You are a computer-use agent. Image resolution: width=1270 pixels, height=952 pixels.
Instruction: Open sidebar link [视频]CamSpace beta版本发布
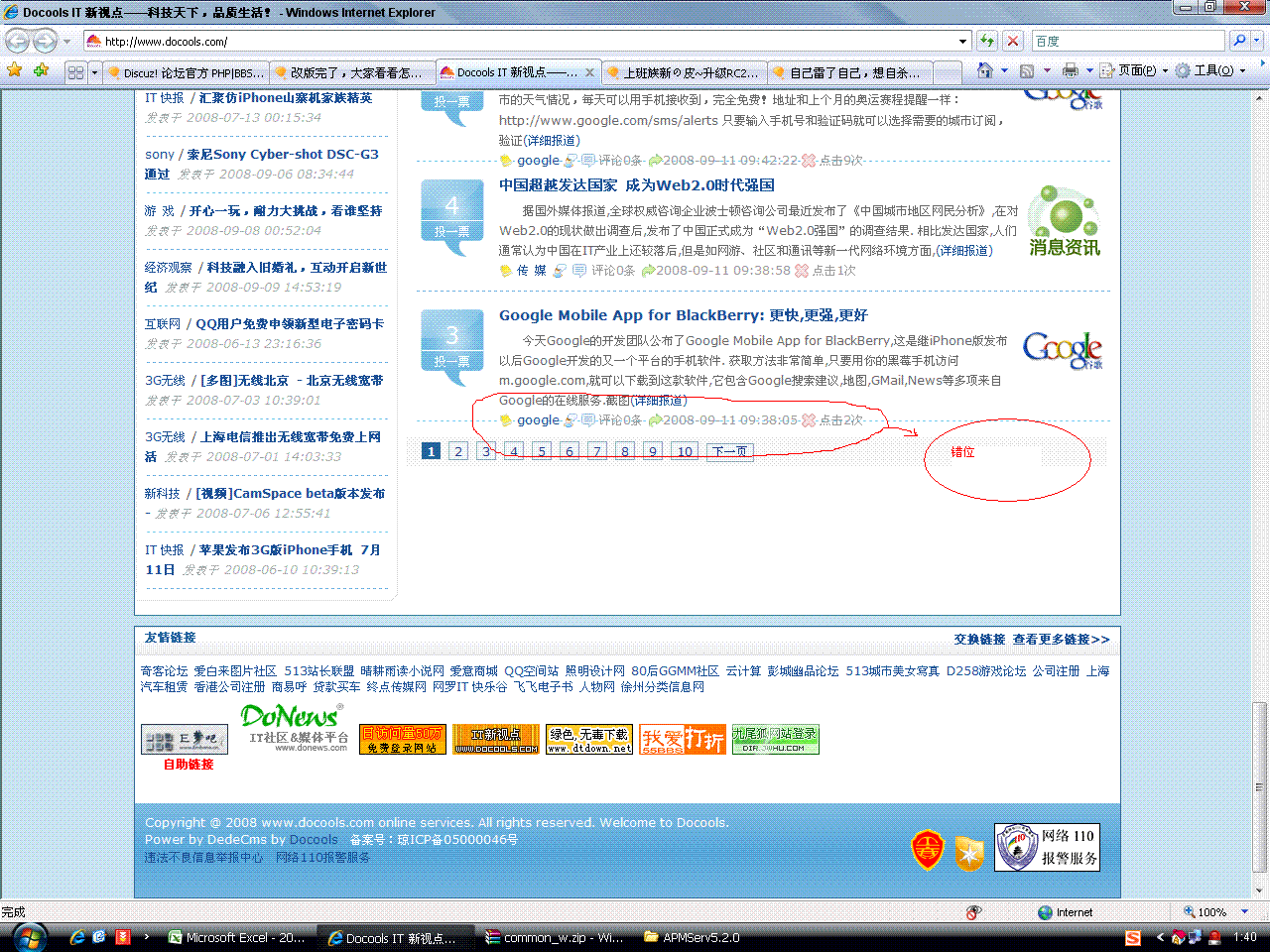tap(290, 494)
